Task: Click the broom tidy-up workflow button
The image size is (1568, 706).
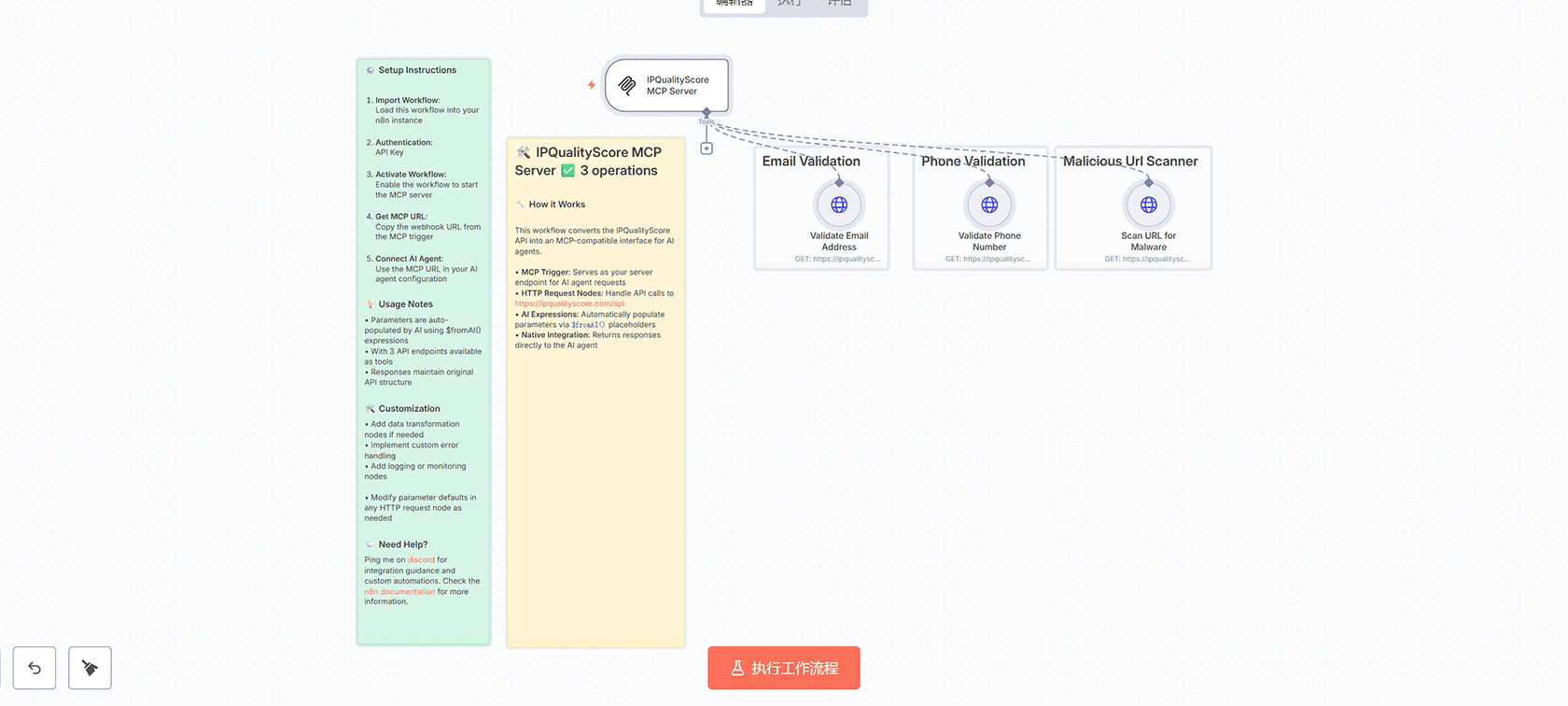Action: pos(90,668)
